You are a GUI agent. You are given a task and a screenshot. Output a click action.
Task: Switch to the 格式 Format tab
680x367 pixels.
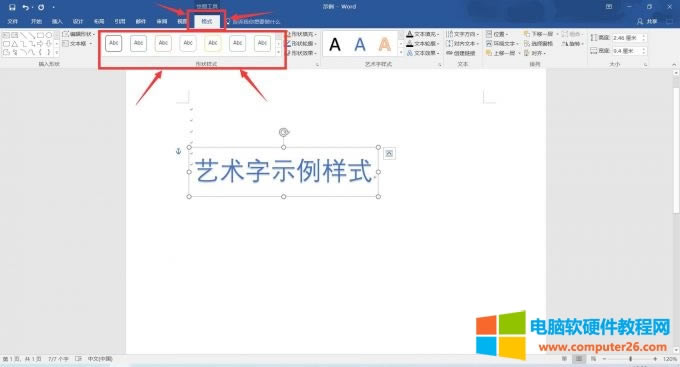click(207, 21)
